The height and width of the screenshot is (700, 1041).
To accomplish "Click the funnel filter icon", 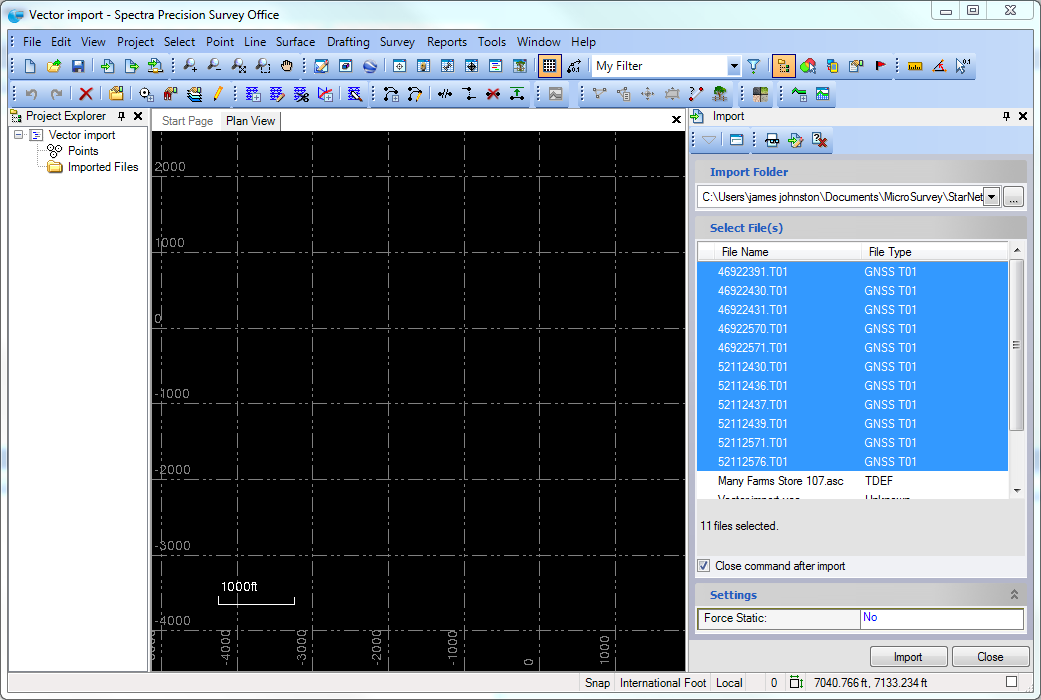I will click(753, 67).
